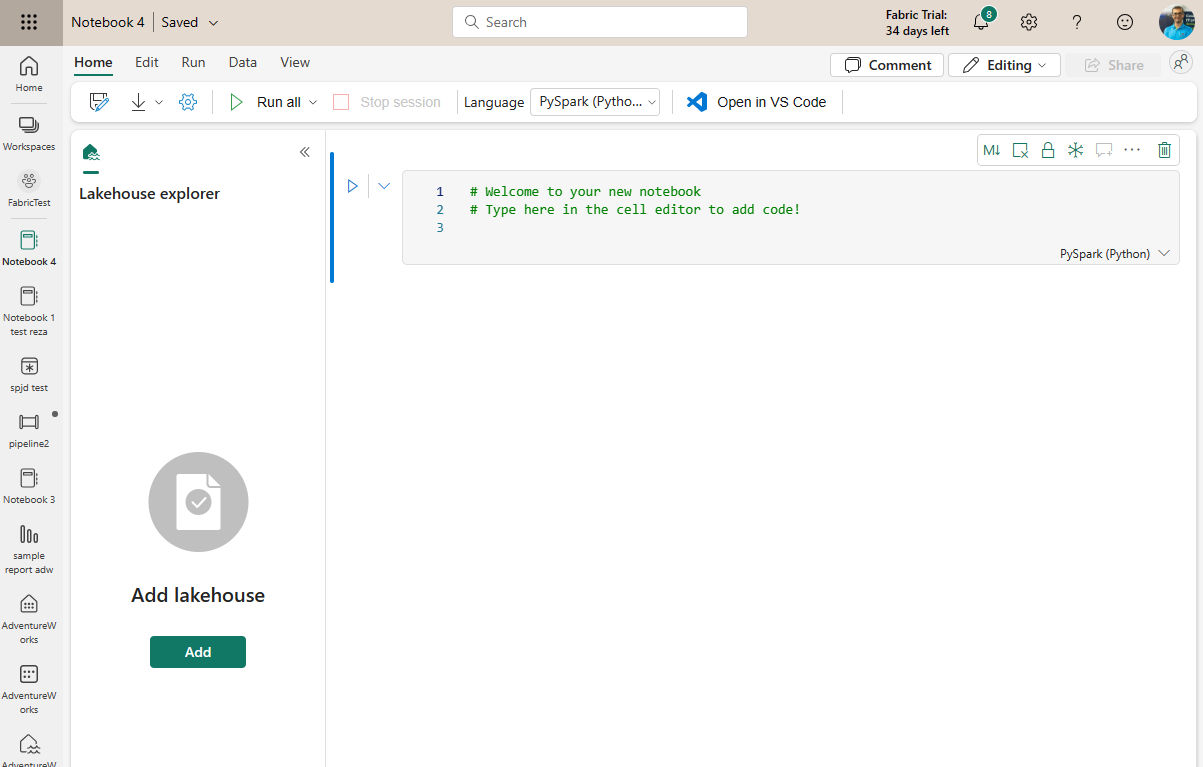Collapse the Lakehouse explorer panel

pyautogui.click(x=305, y=152)
